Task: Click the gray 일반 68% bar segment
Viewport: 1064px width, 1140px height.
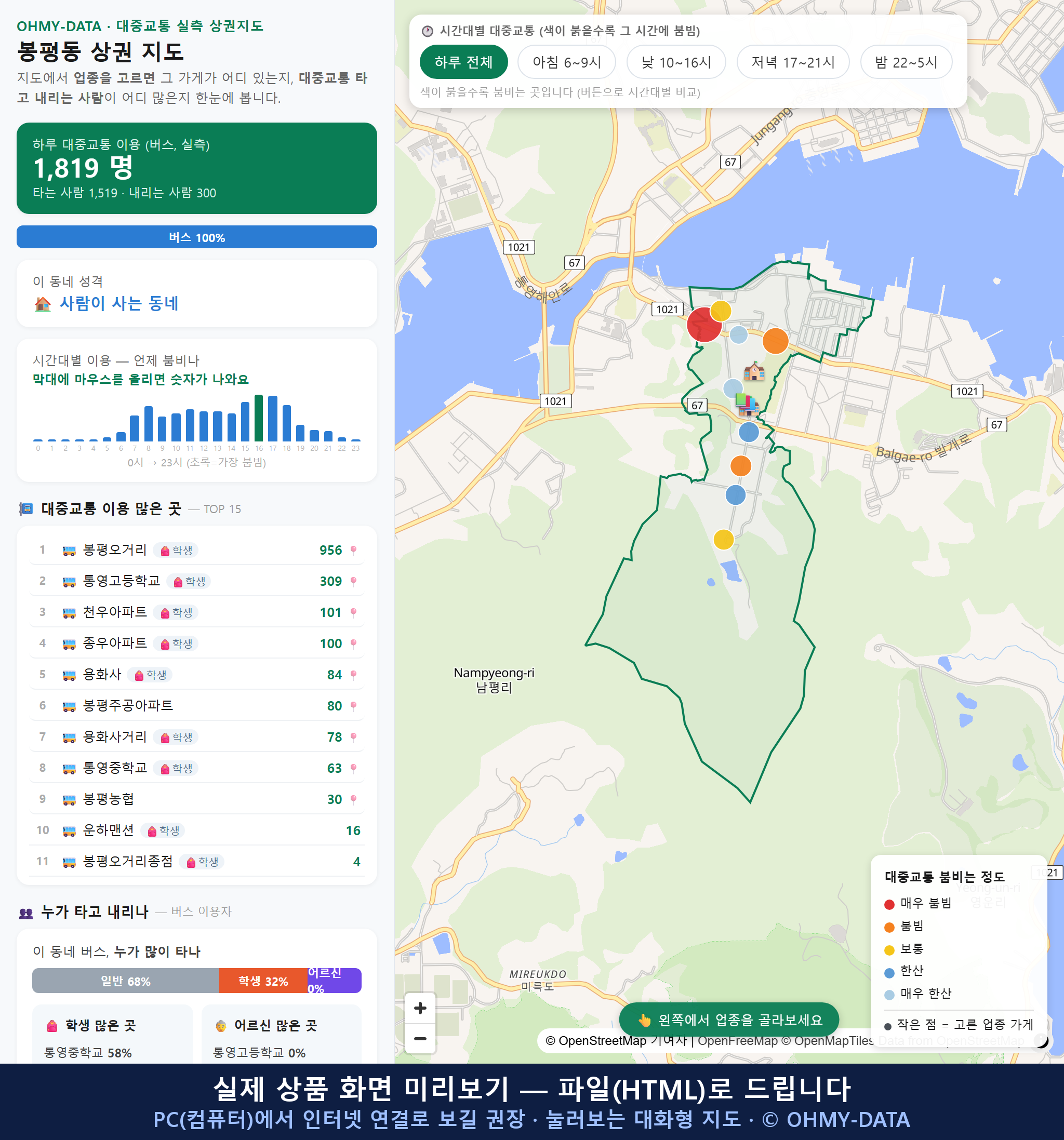Action: (126, 981)
